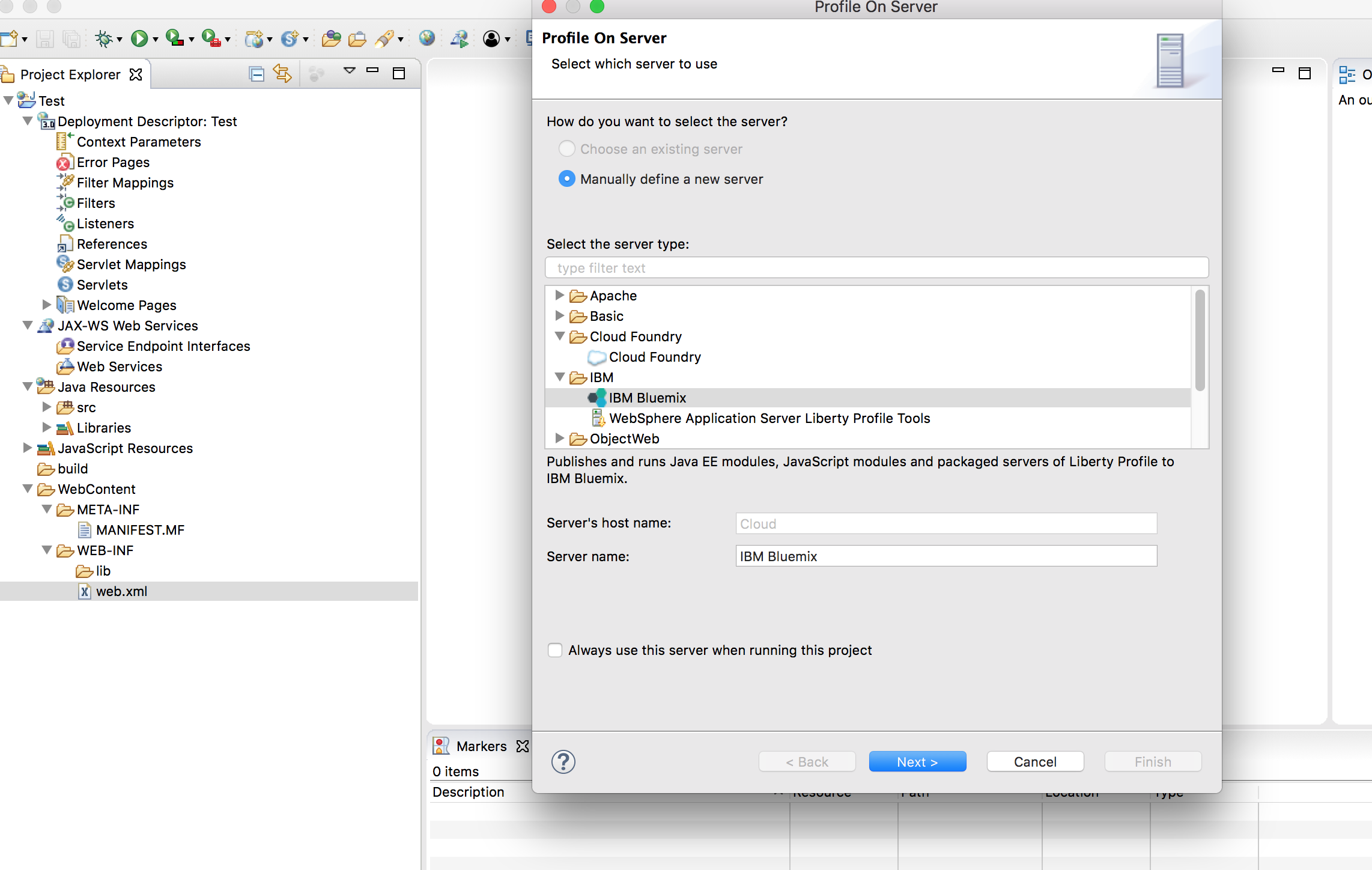1372x870 pixels.
Task: Collapse All in Project Explorer
Action: [x=256, y=74]
